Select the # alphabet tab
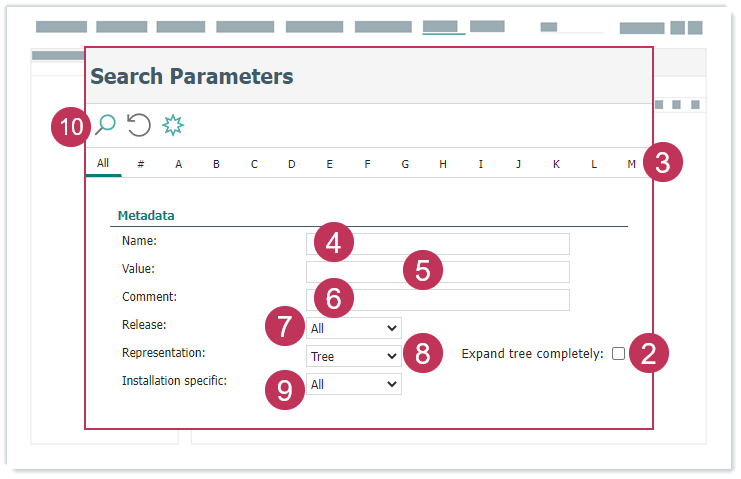 pyautogui.click(x=141, y=164)
